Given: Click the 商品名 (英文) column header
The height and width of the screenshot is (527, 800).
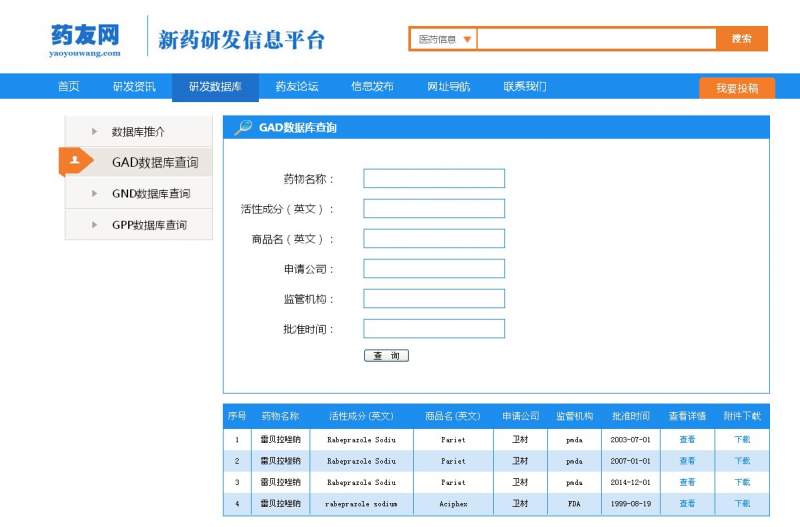Looking at the screenshot, I should click(x=453, y=416).
